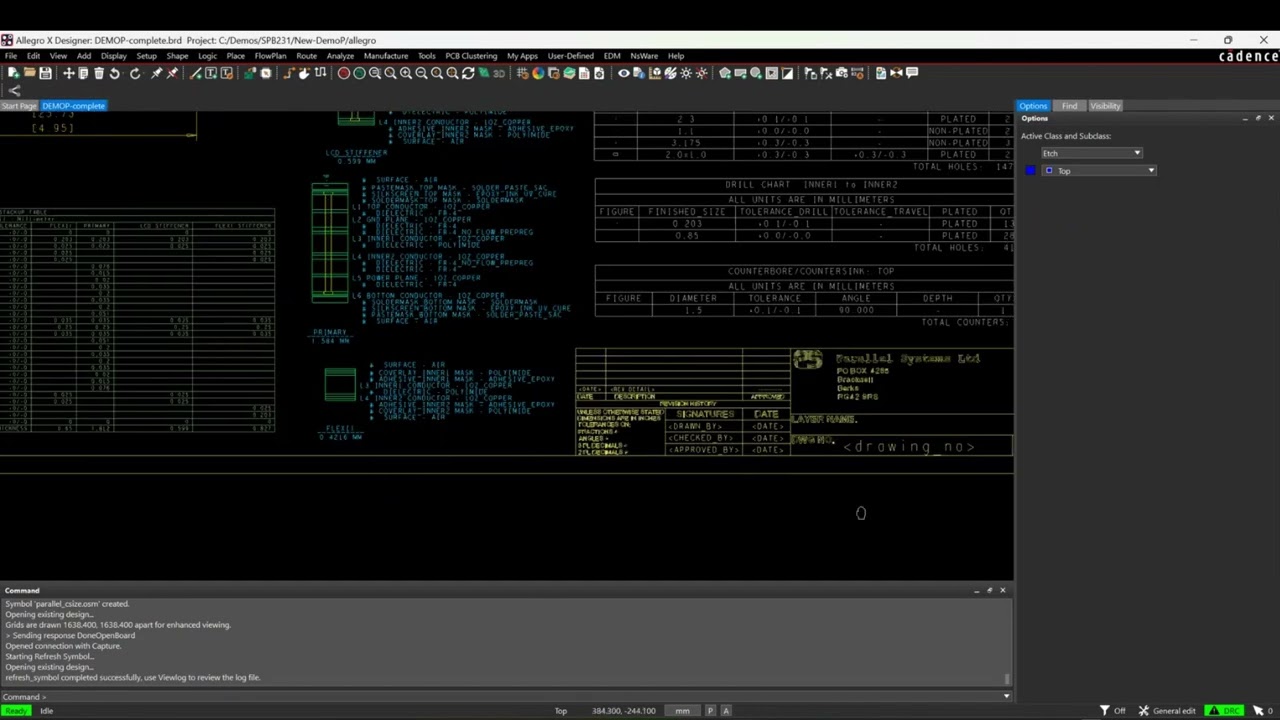This screenshot has height=720, width=1280.
Task: Open the grid settings toolbar icon
Action: pyautogui.click(x=523, y=73)
